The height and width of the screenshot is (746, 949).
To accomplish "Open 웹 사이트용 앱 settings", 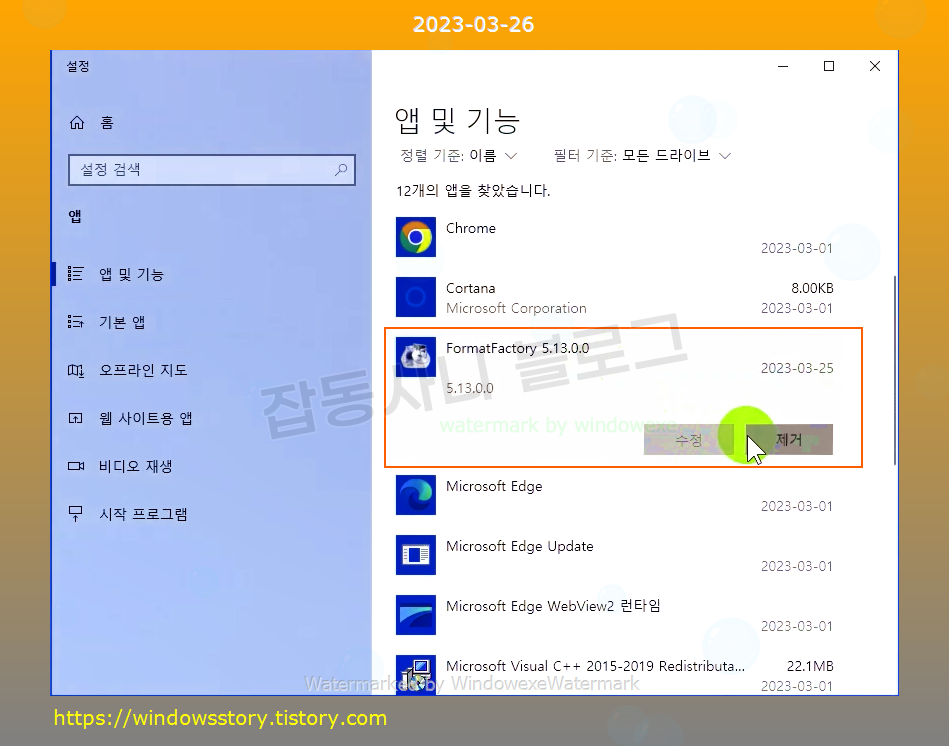I will 145,418.
